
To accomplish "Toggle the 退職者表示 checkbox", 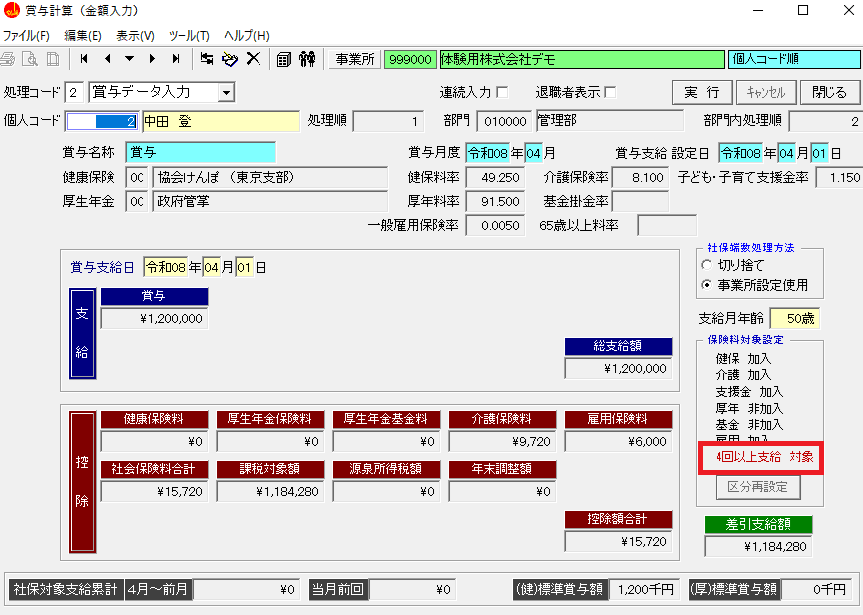I will 610,92.
